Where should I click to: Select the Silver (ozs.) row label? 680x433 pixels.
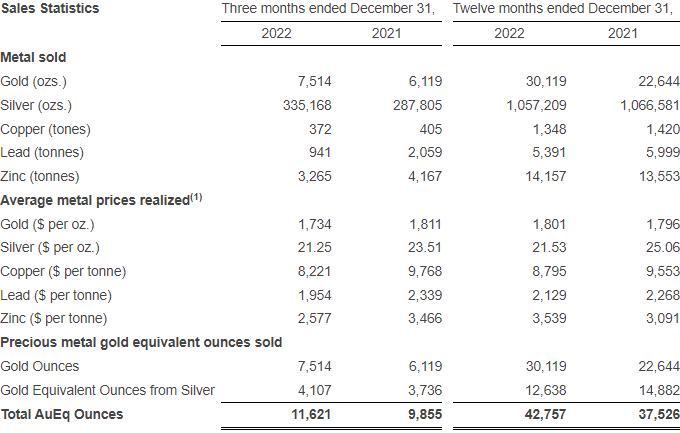[37, 105]
